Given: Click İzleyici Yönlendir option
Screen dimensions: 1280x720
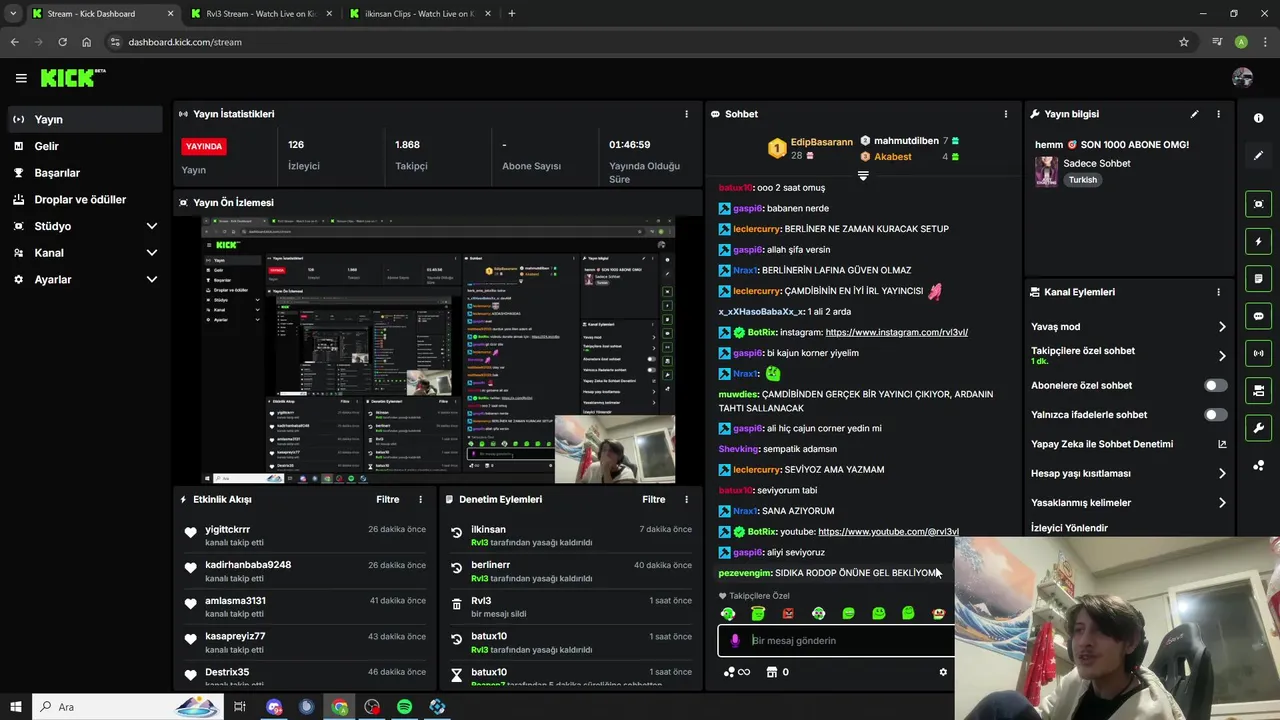Looking at the screenshot, I should click(x=1069, y=528).
